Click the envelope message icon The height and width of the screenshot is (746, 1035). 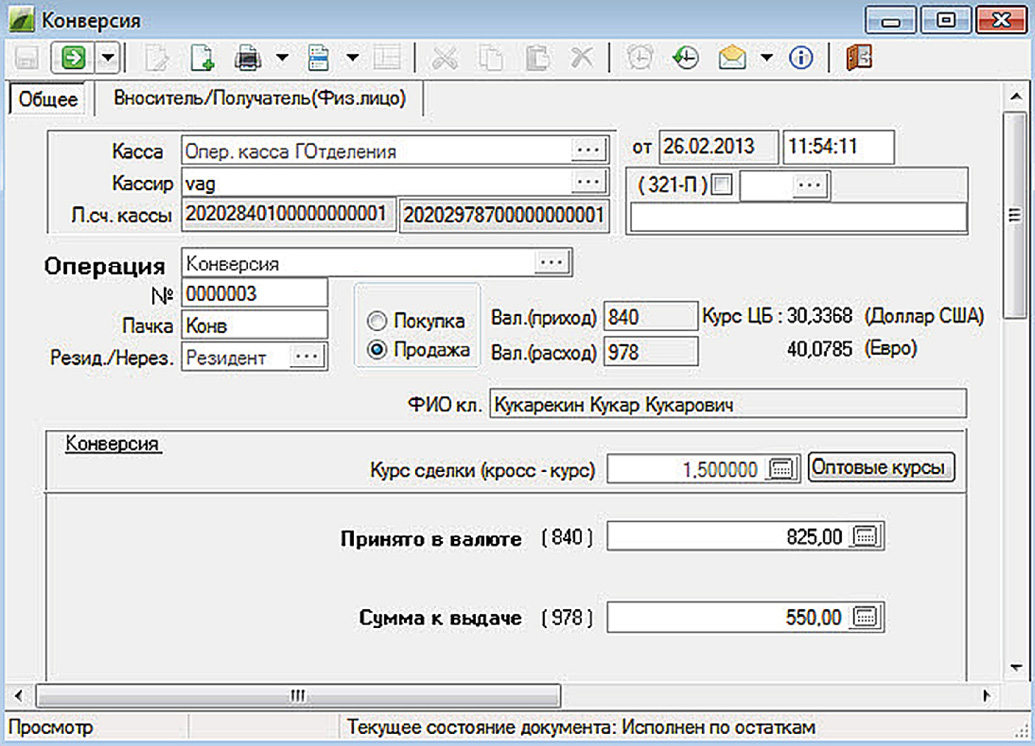click(733, 58)
